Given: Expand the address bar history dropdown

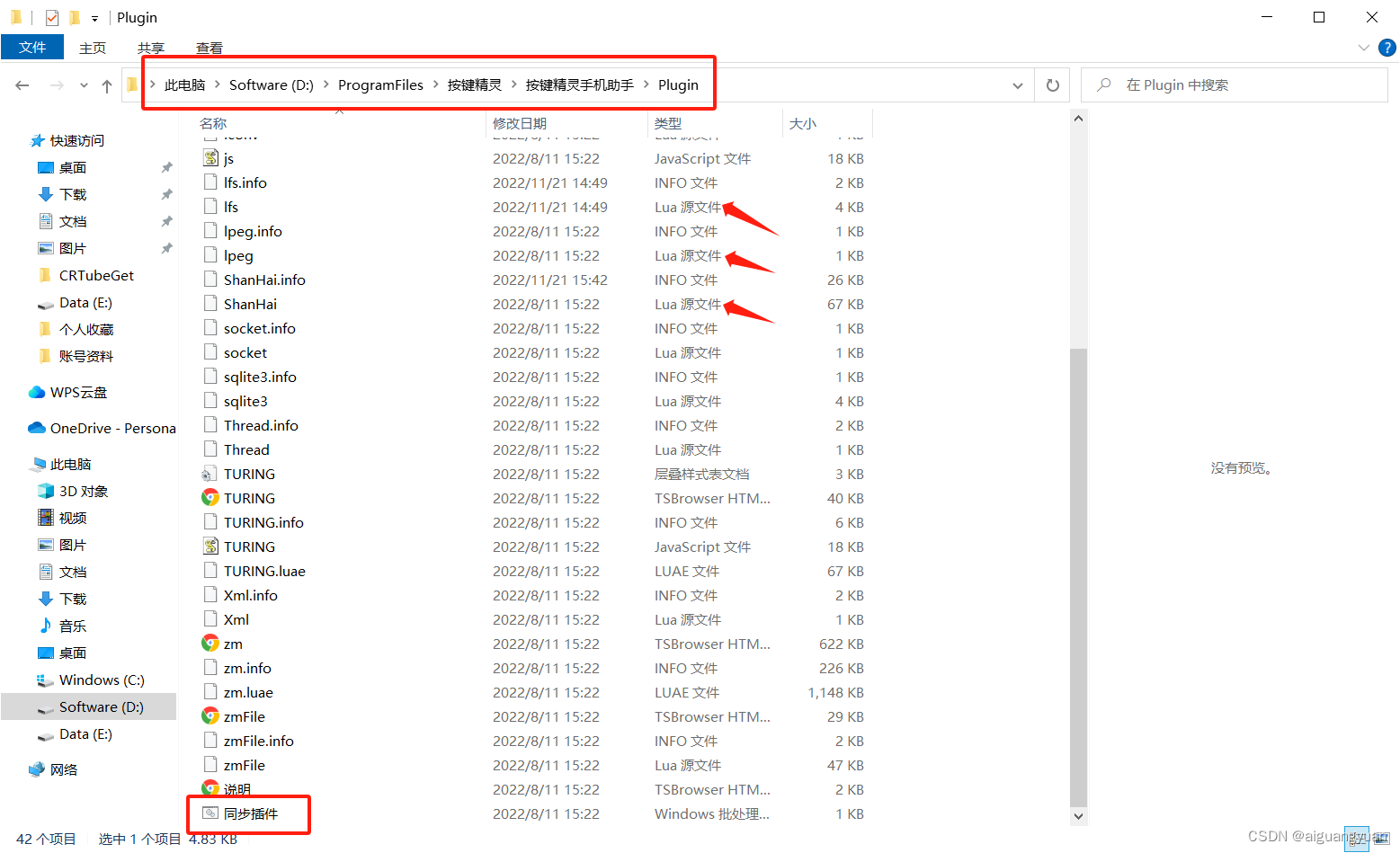Looking at the screenshot, I should pos(1018,85).
